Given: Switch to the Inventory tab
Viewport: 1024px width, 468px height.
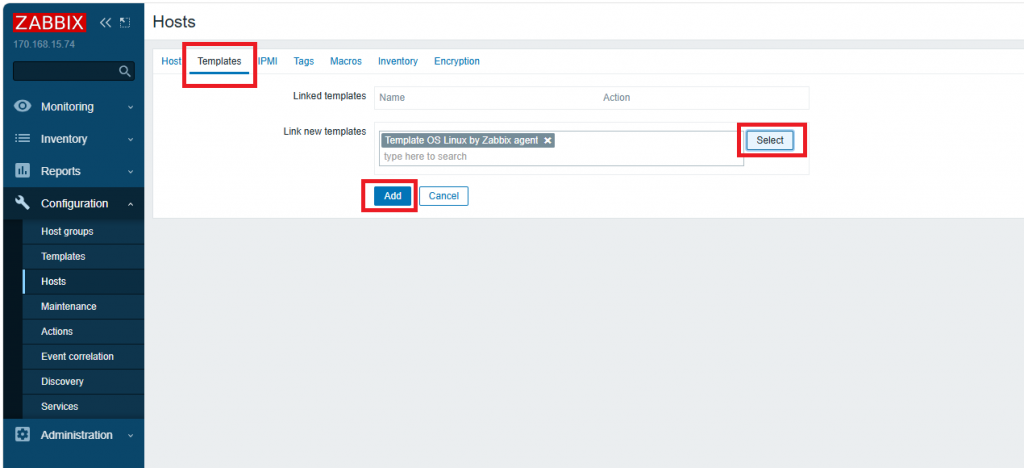Looking at the screenshot, I should [398, 61].
